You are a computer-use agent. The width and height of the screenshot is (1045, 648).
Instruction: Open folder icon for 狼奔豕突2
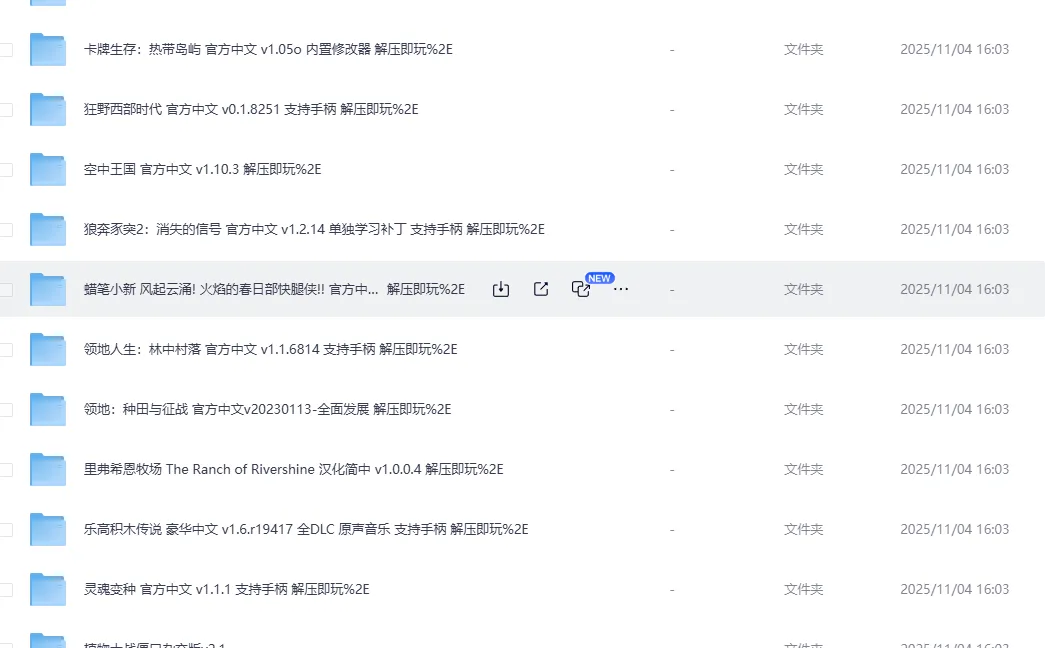click(48, 229)
